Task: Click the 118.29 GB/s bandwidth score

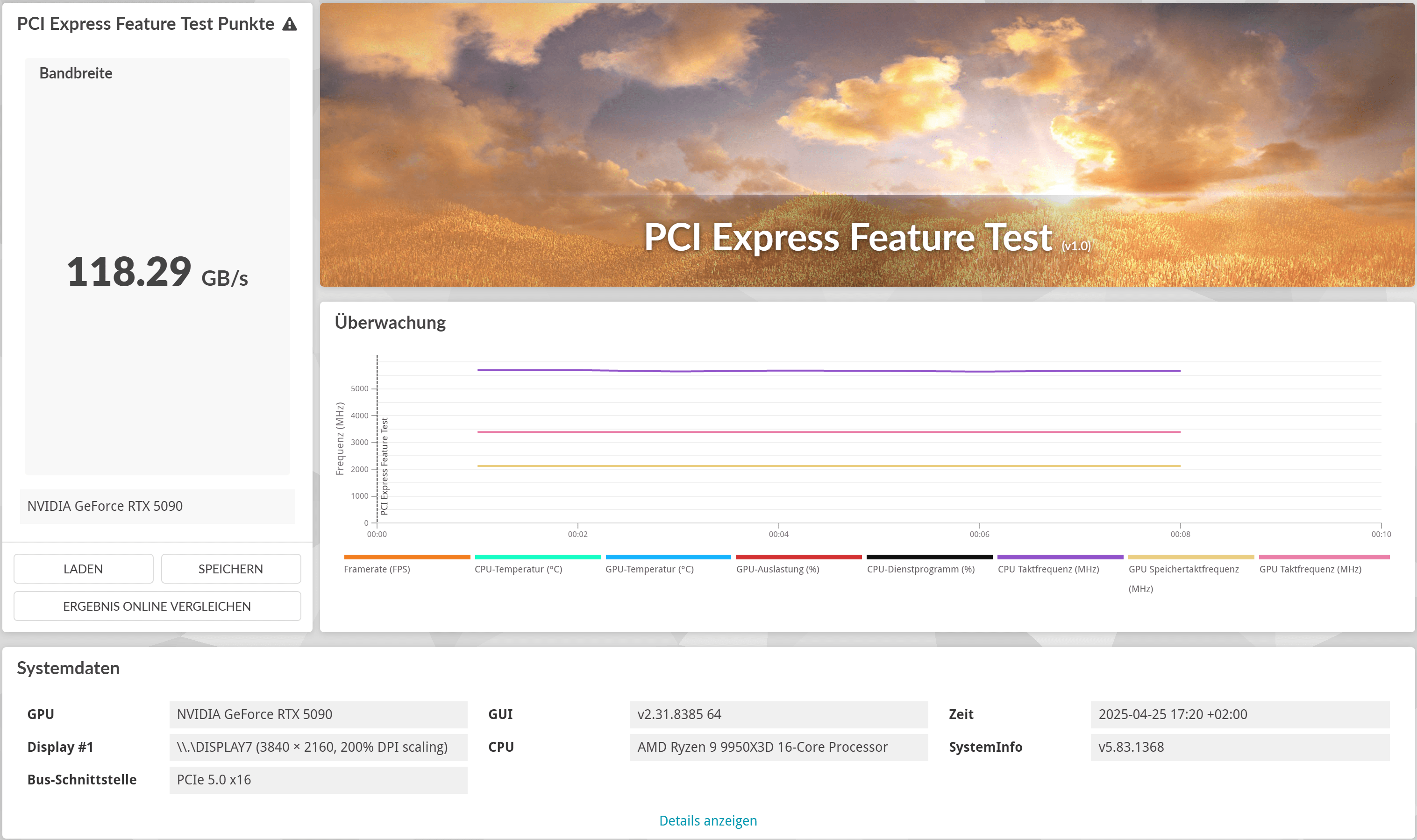Action: (x=157, y=272)
